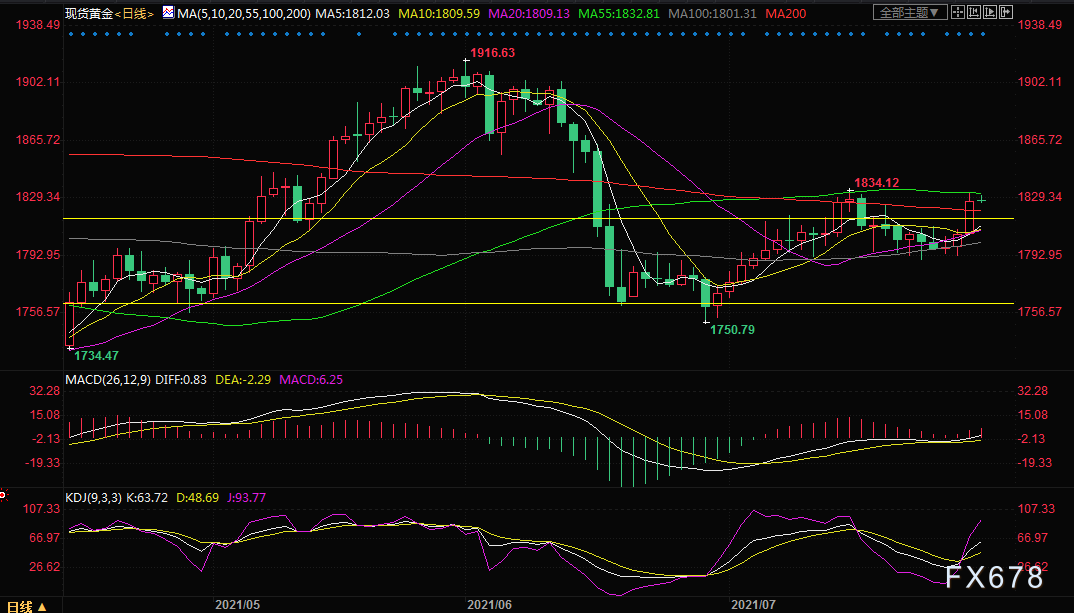Expand the triangle next to bottom 日线
The width and height of the screenshot is (1074, 613).
42,607
